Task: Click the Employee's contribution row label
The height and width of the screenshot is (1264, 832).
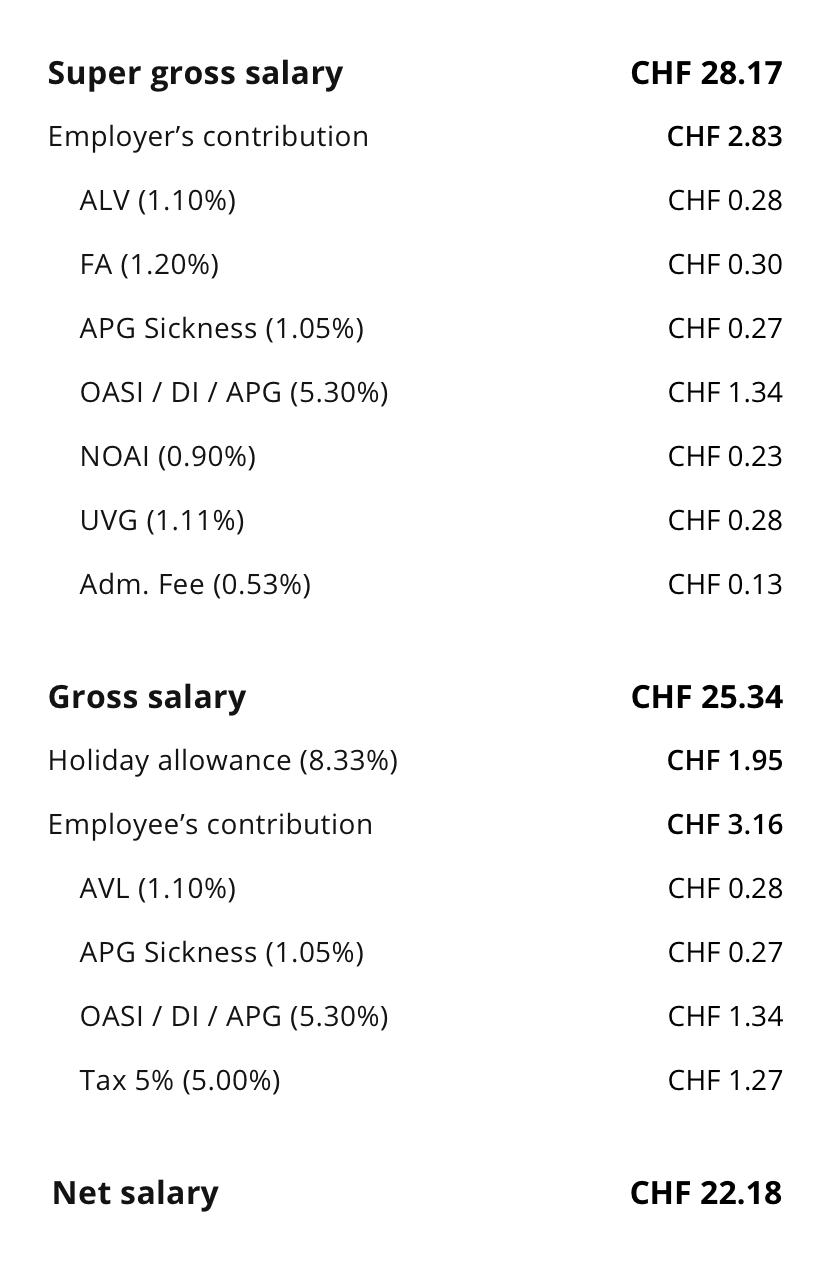Action: point(210,824)
